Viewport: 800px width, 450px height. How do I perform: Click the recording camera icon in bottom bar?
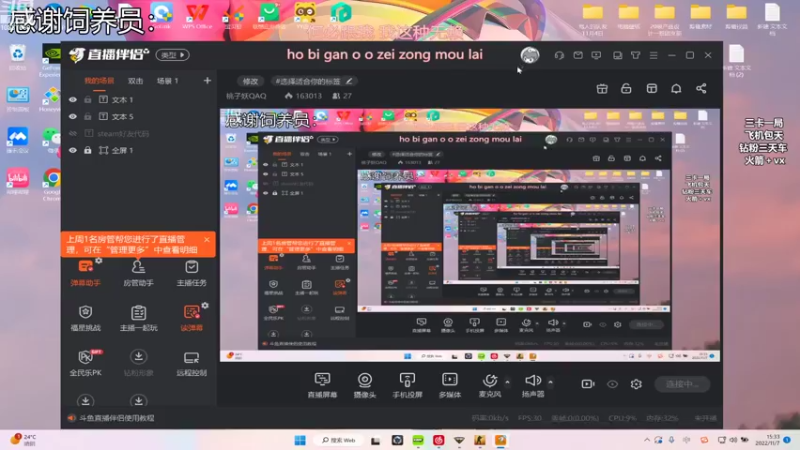588,384
